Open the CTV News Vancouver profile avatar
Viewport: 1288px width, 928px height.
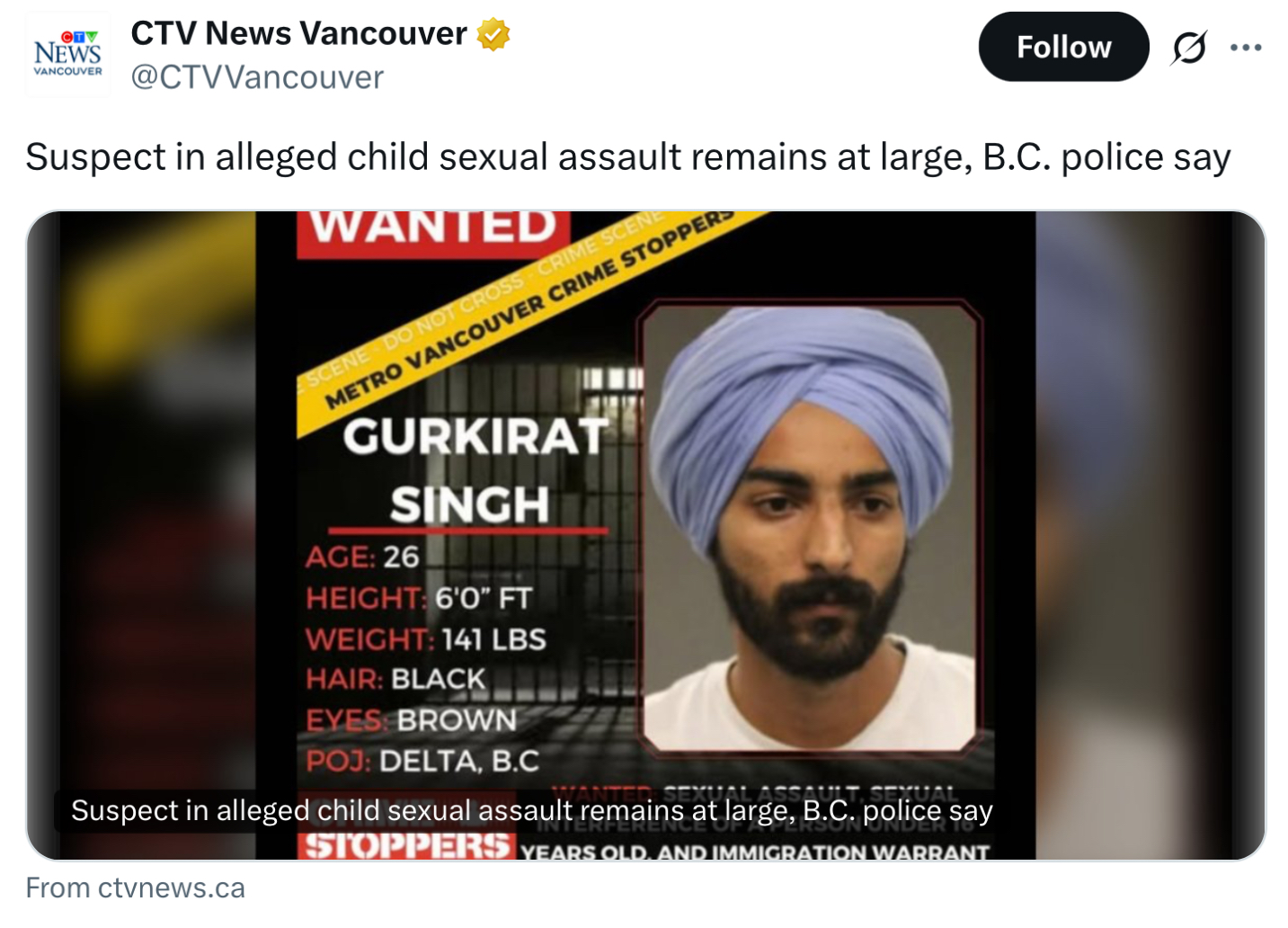pos(67,54)
